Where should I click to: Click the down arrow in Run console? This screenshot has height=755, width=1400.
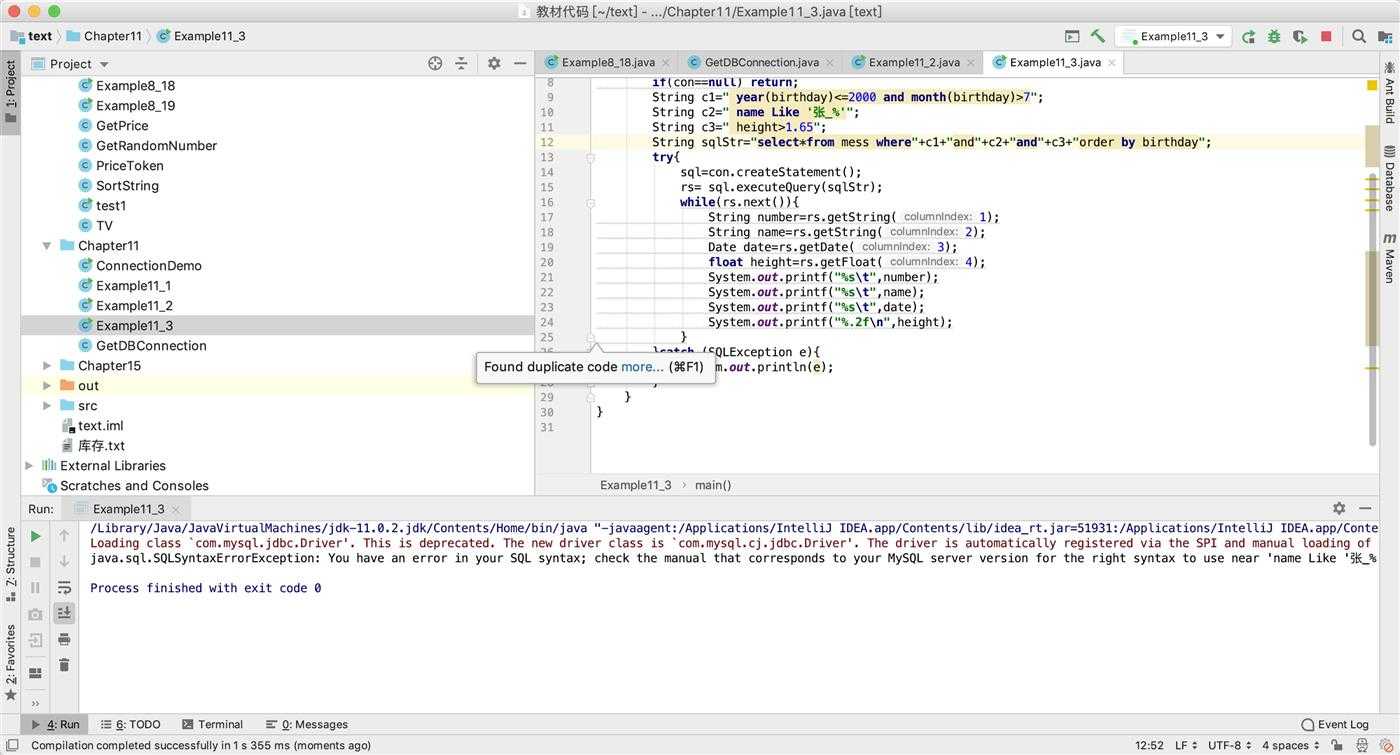pos(64,562)
